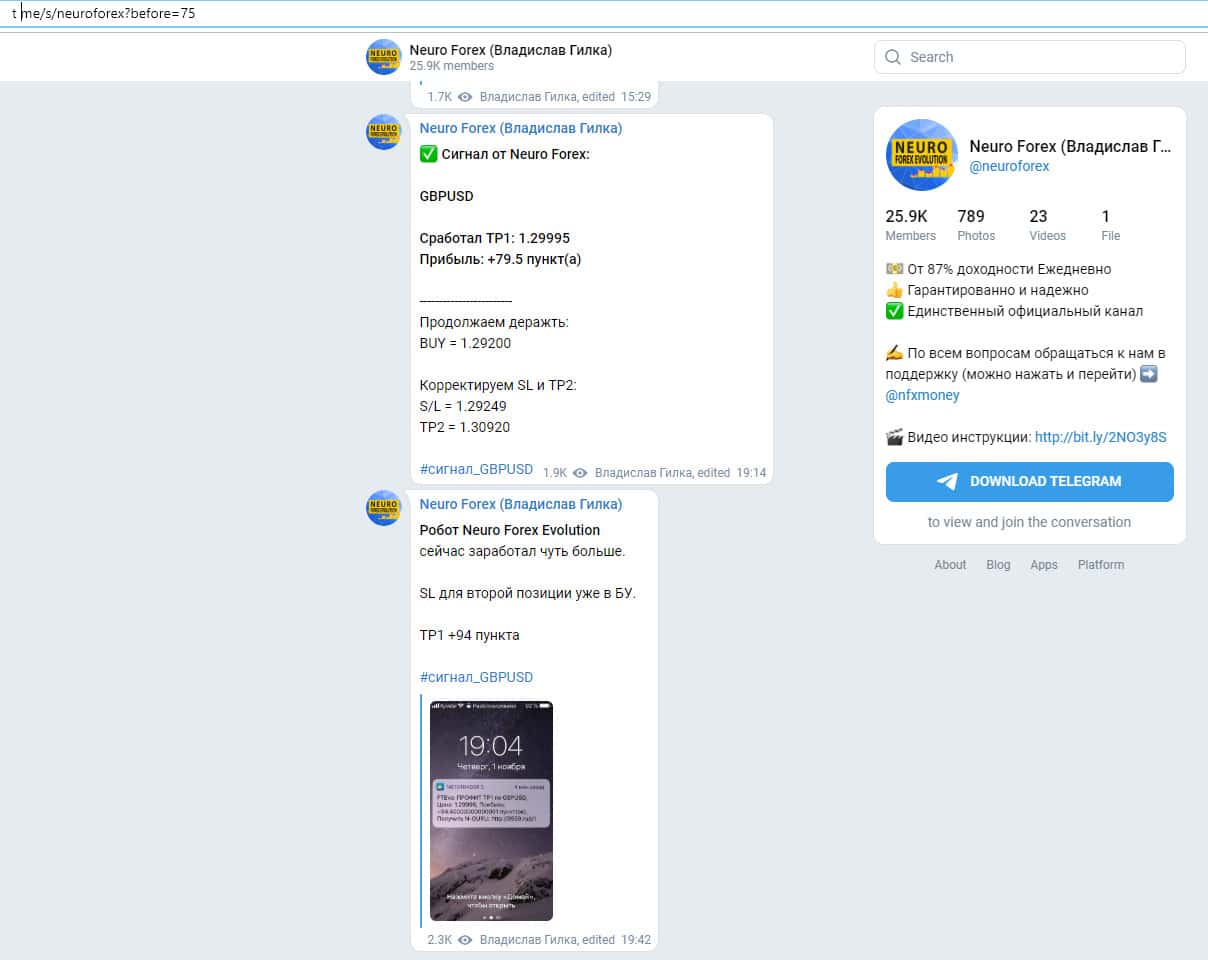Click the large channel logo in sidebar
Image resolution: width=1208 pixels, height=960 pixels.
[922, 155]
